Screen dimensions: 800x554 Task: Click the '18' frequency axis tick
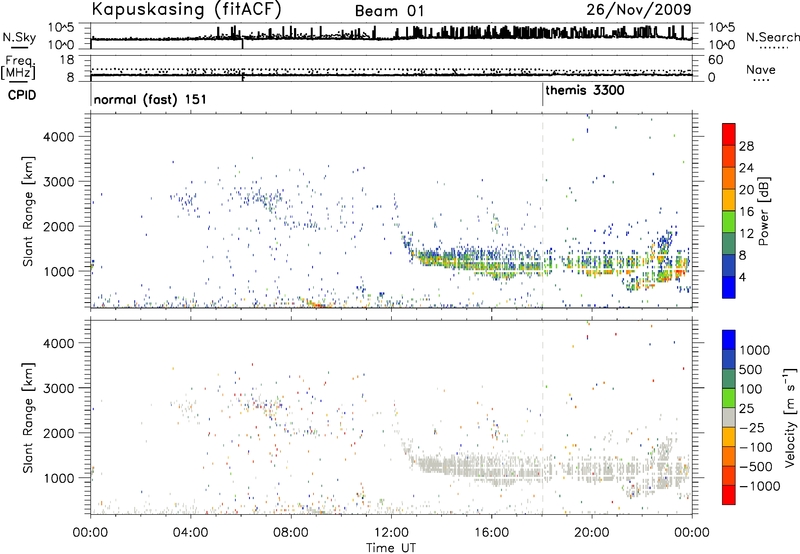coord(67,60)
